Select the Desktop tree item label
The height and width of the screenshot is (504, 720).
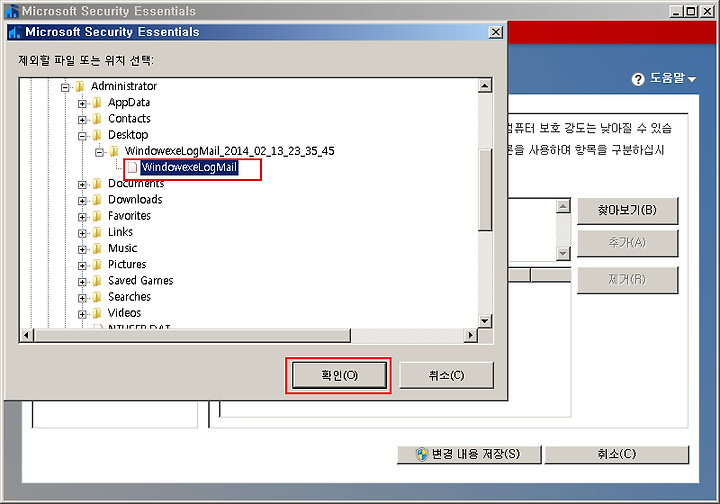tap(128, 135)
